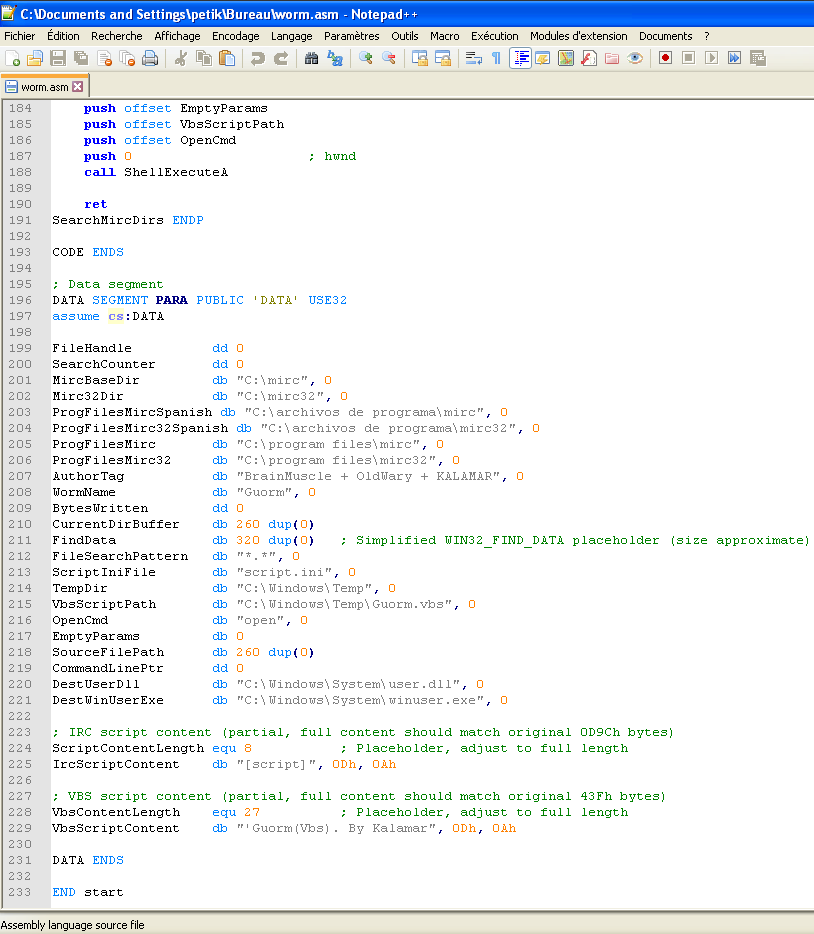Toggle synchronized horizontal scrolling

point(442,58)
